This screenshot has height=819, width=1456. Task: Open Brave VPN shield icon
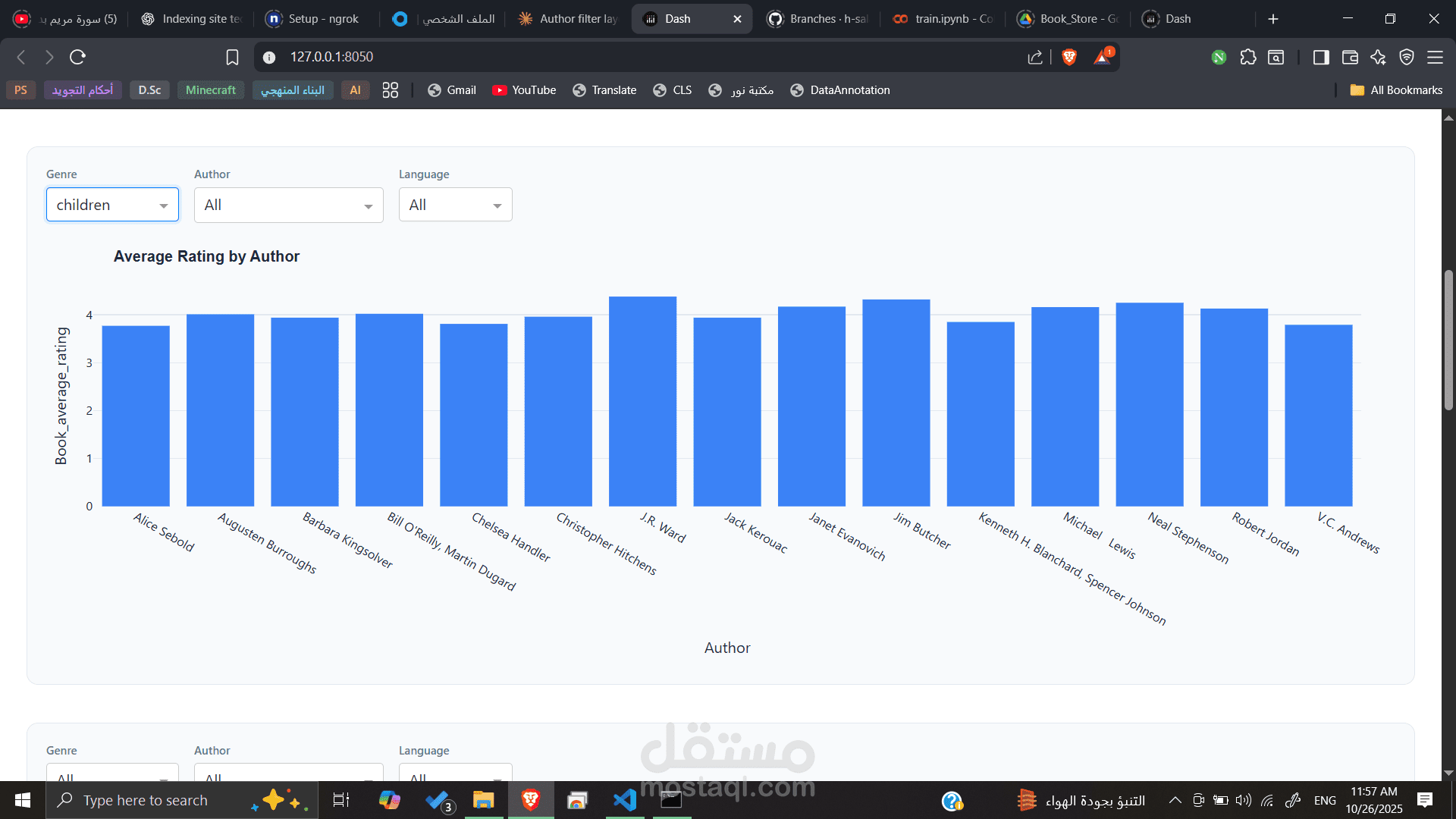coord(1407,57)
